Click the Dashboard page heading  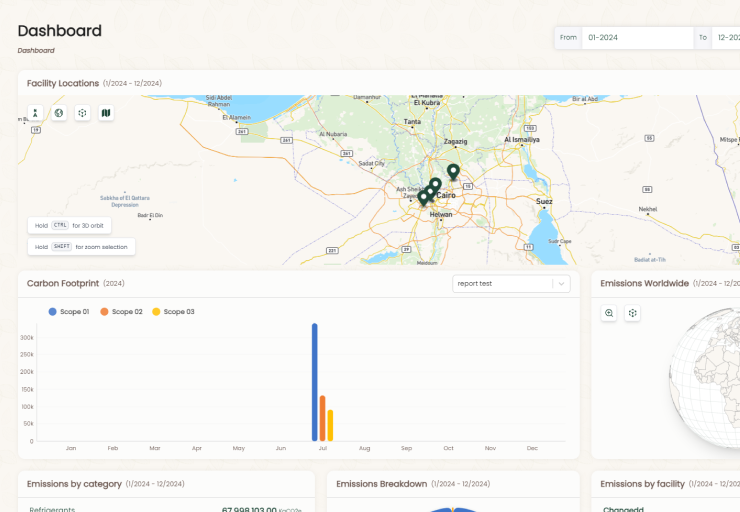point(59,30)
